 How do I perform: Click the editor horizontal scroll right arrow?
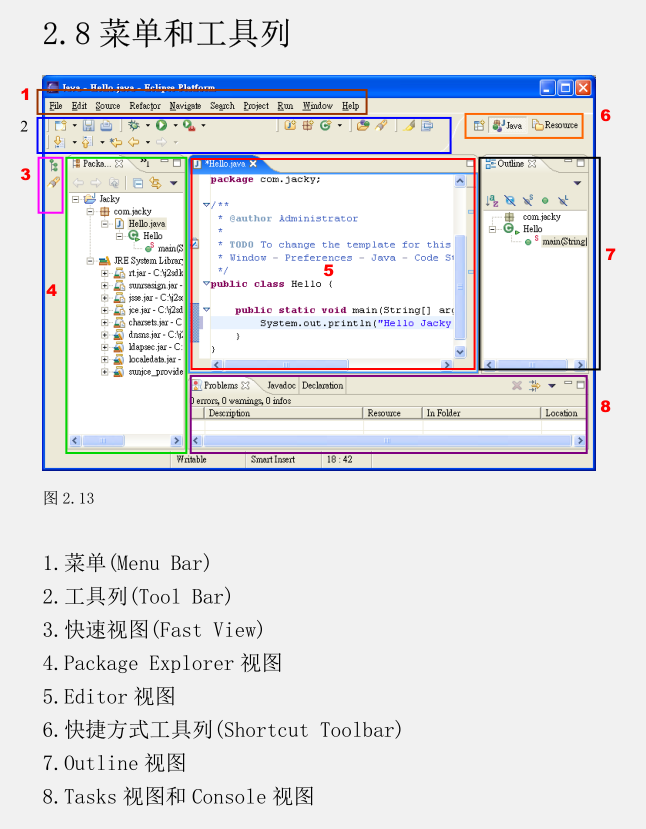click(447, 365)
